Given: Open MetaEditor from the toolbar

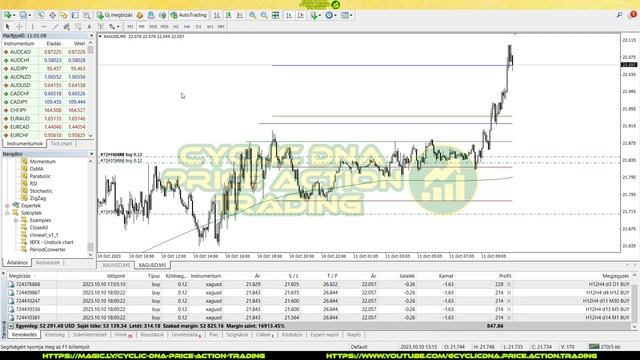Looking at the screenshot, I should (x=140, y=15).
